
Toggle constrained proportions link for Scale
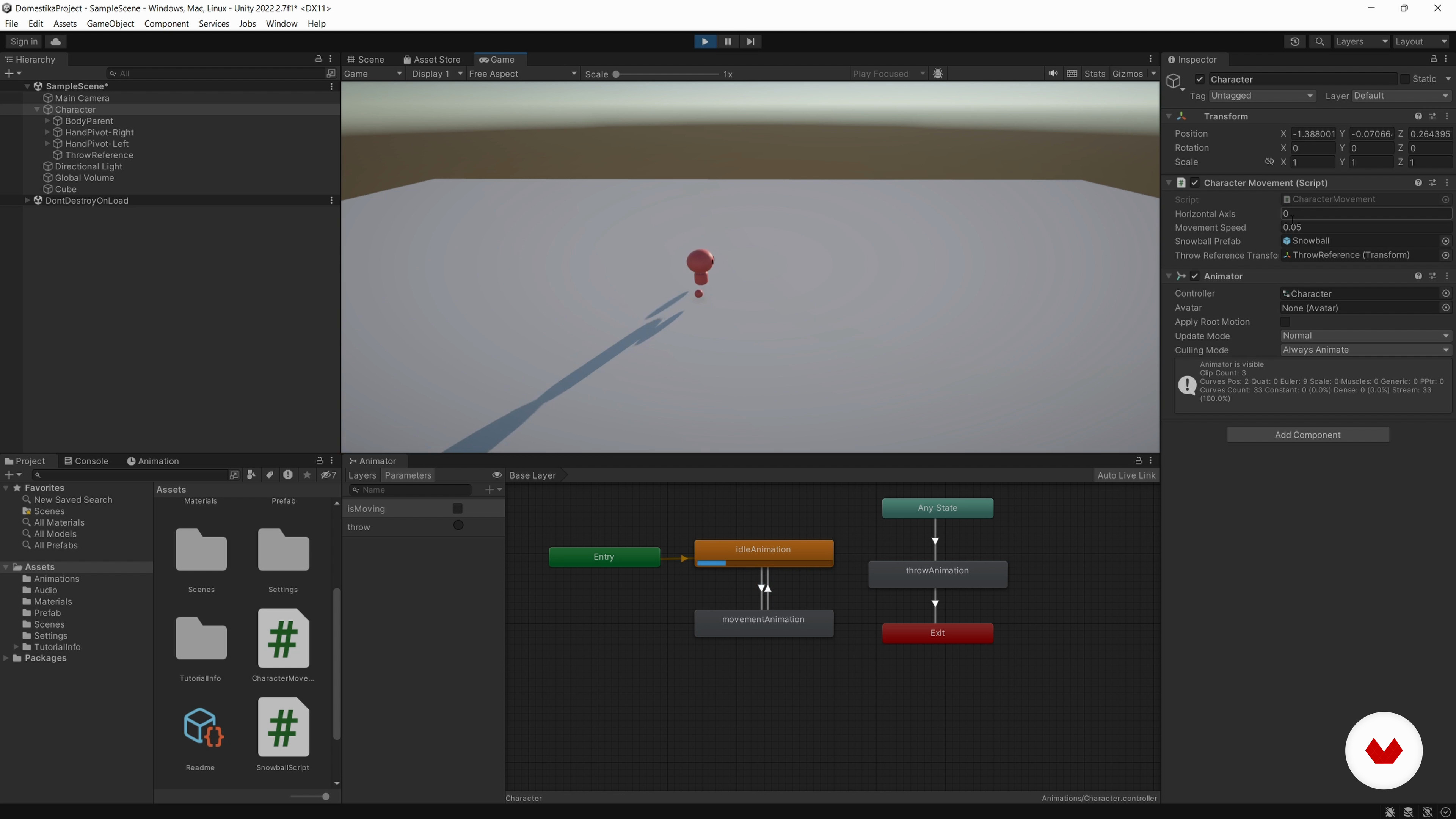coord(1269,162)
